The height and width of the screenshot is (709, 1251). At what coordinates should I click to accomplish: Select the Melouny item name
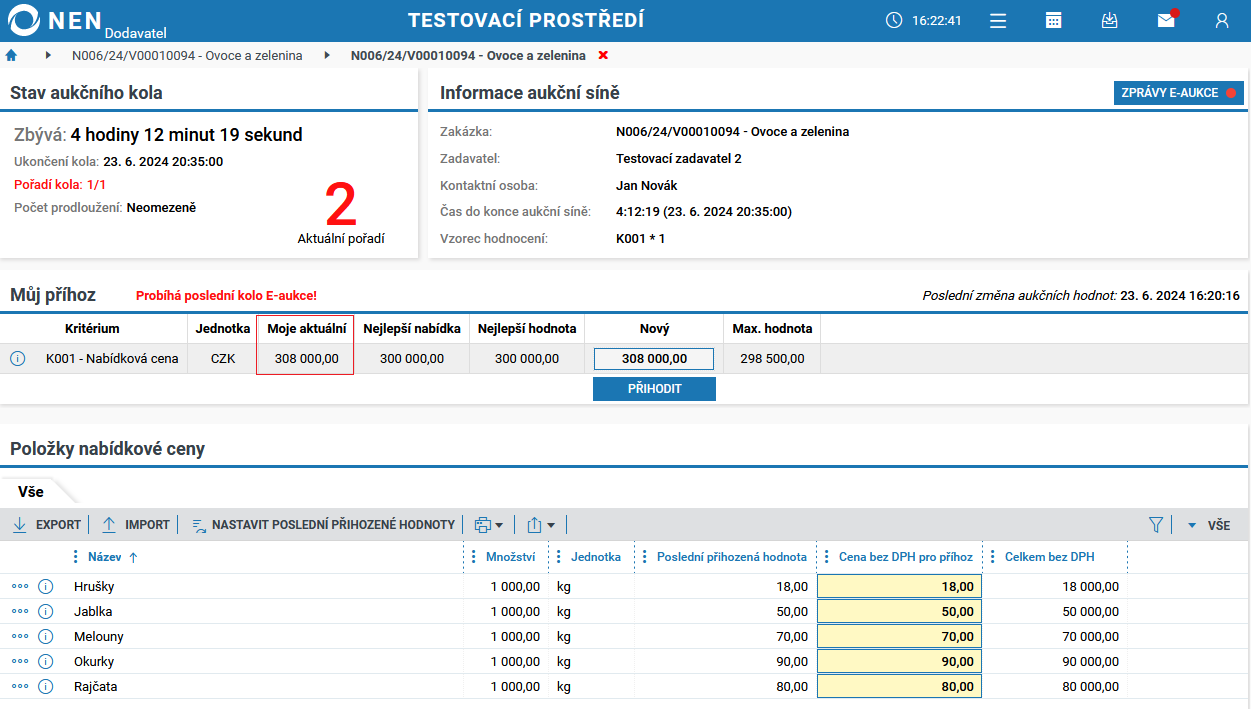point(97,636)
